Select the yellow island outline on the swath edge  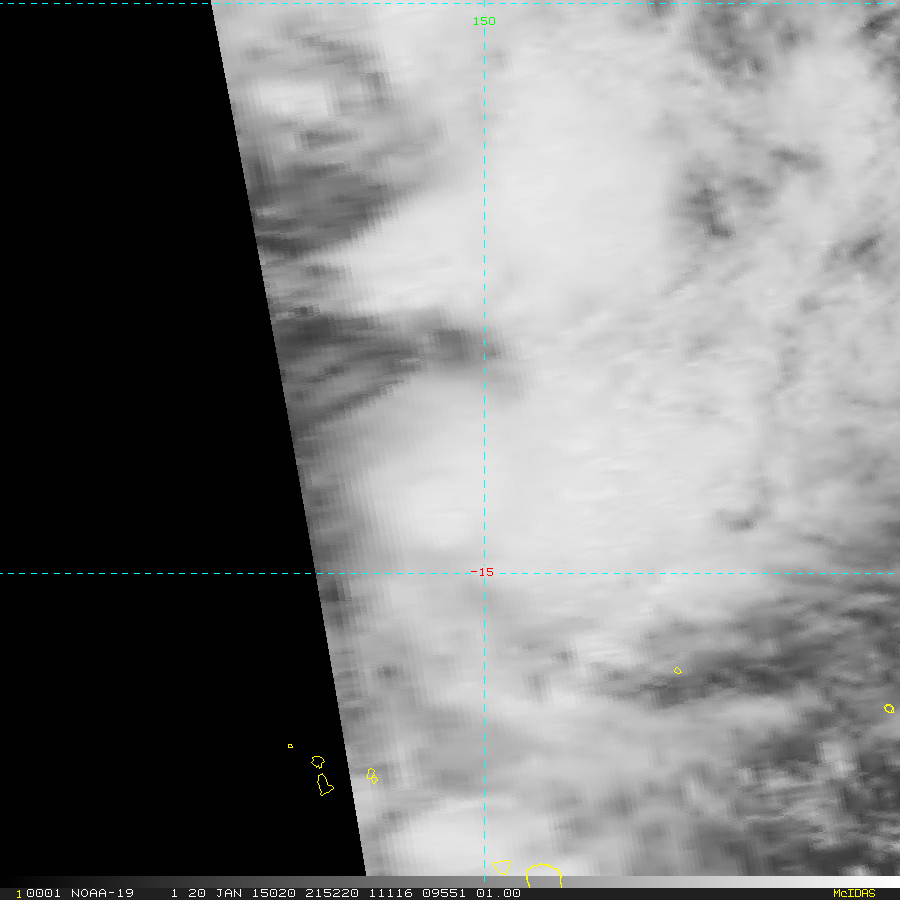click(x=372, y=776)
